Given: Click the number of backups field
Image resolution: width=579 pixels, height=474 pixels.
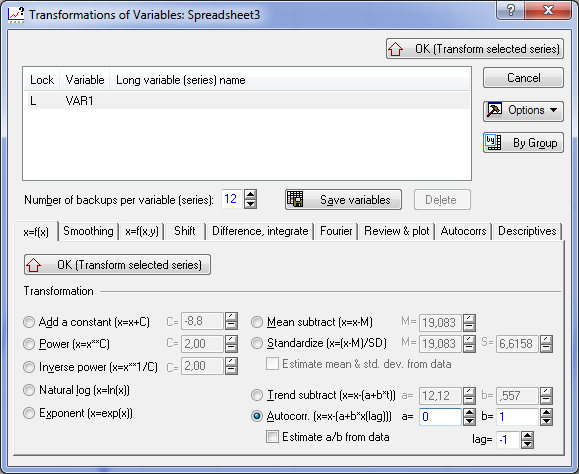Looking at the screenshot, I should pos(232,199).
